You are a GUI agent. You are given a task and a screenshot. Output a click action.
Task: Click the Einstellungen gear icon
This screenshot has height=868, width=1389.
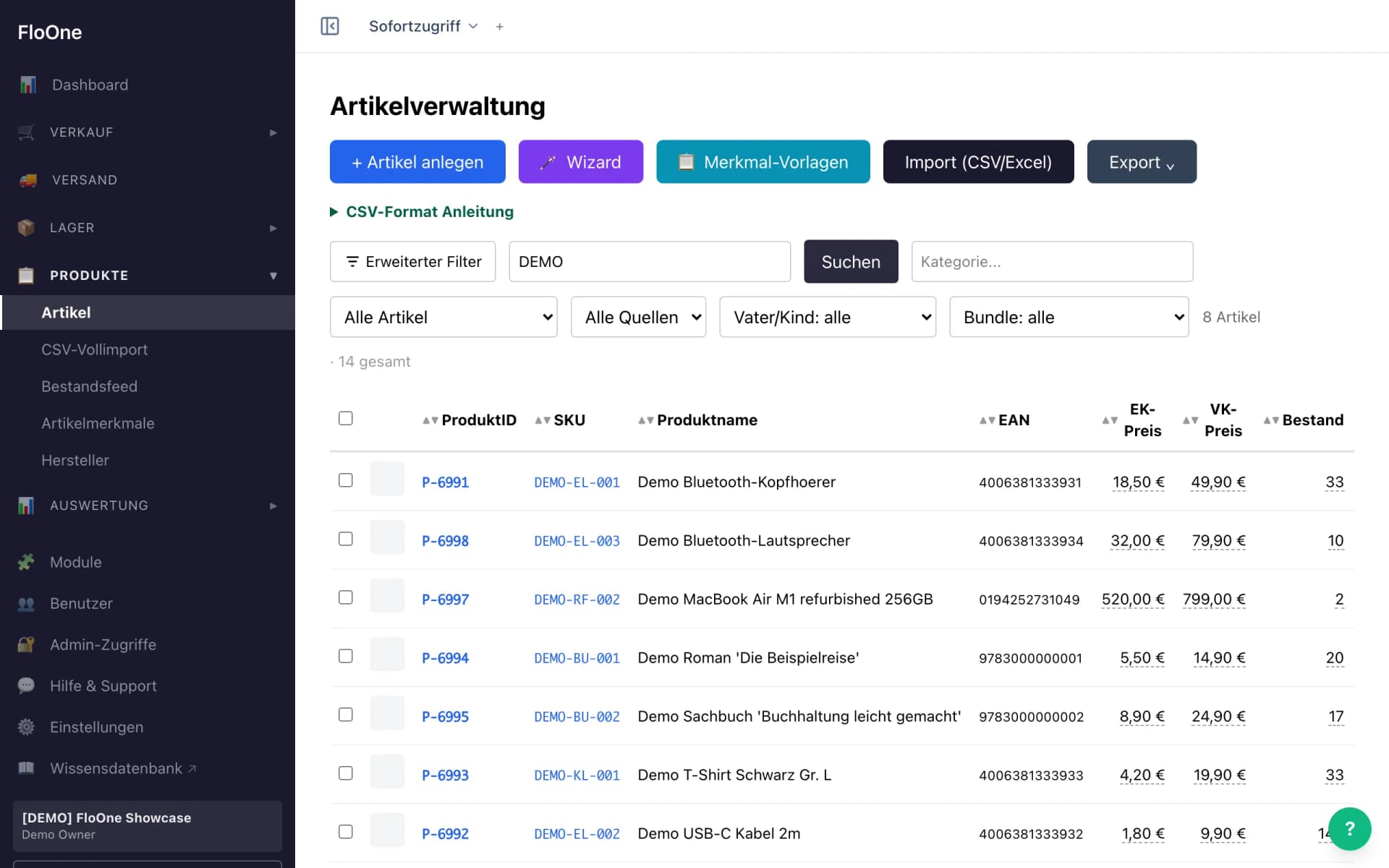(26, 727)
